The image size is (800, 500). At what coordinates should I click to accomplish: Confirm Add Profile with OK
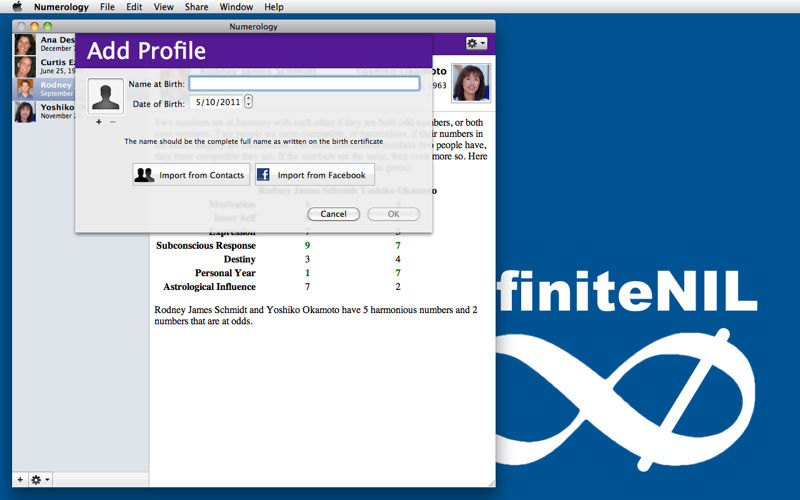click(393, 214)
